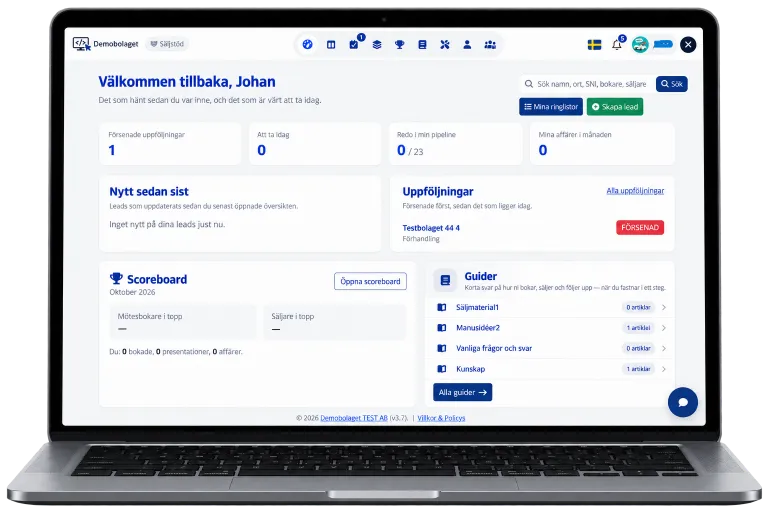
Task: Expand the Säljmaterial1 row chevron
Action: (x=664, y=307)
